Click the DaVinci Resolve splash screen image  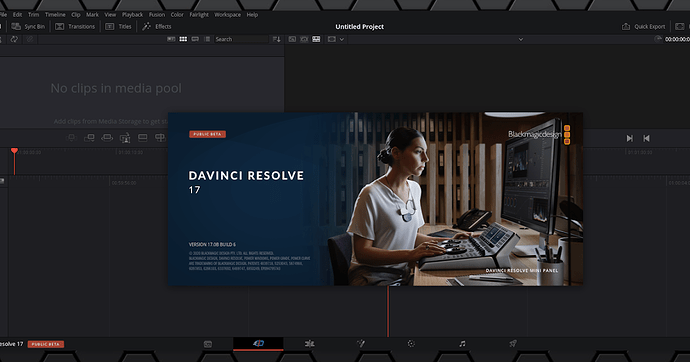[375, 199]
